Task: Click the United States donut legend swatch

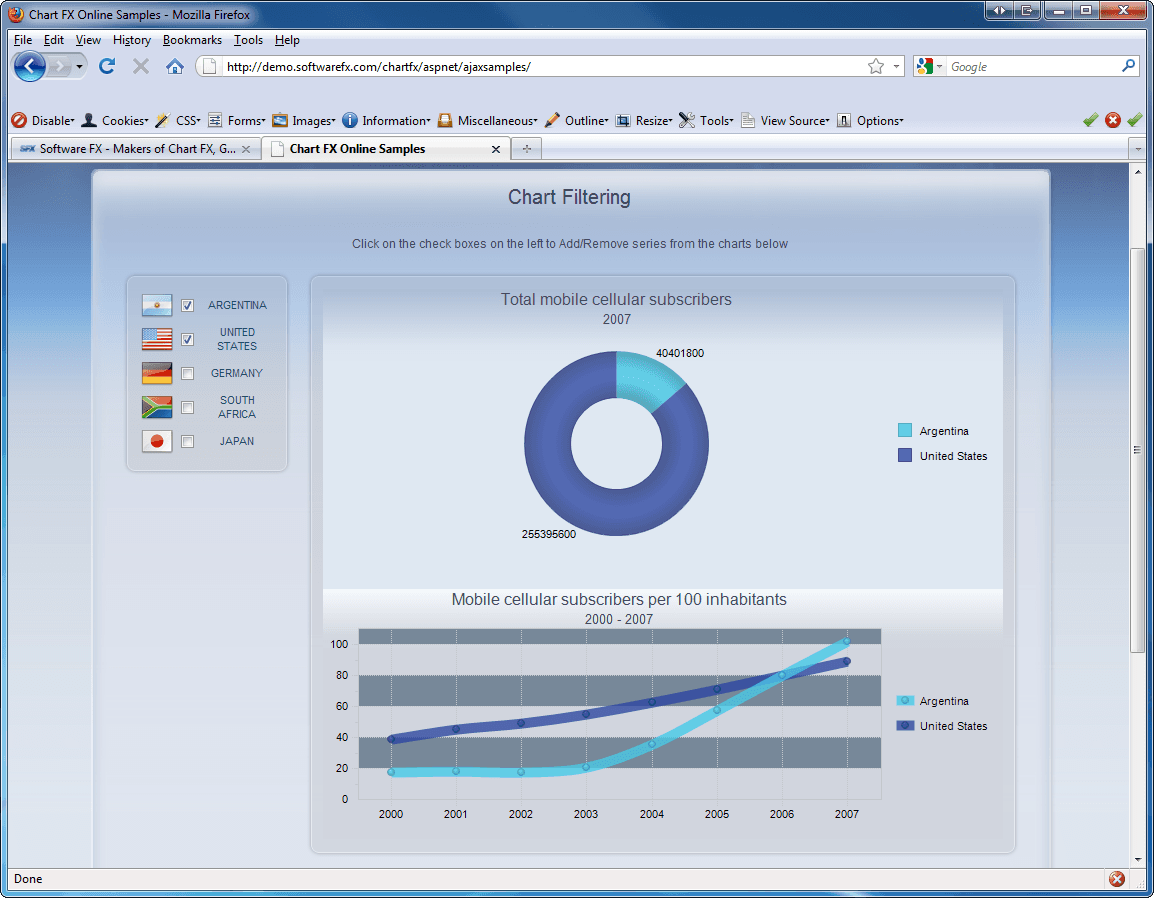Action: coord(905,456)
